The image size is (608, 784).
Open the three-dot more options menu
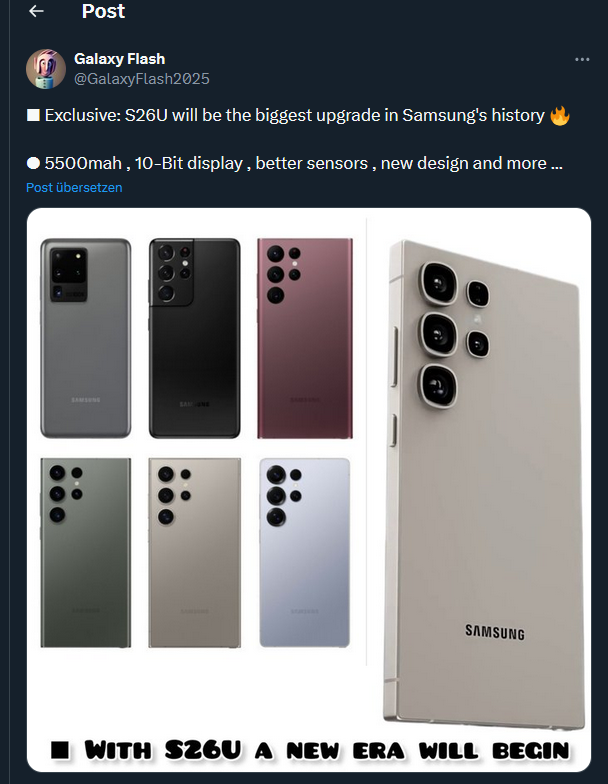(582, 60)
